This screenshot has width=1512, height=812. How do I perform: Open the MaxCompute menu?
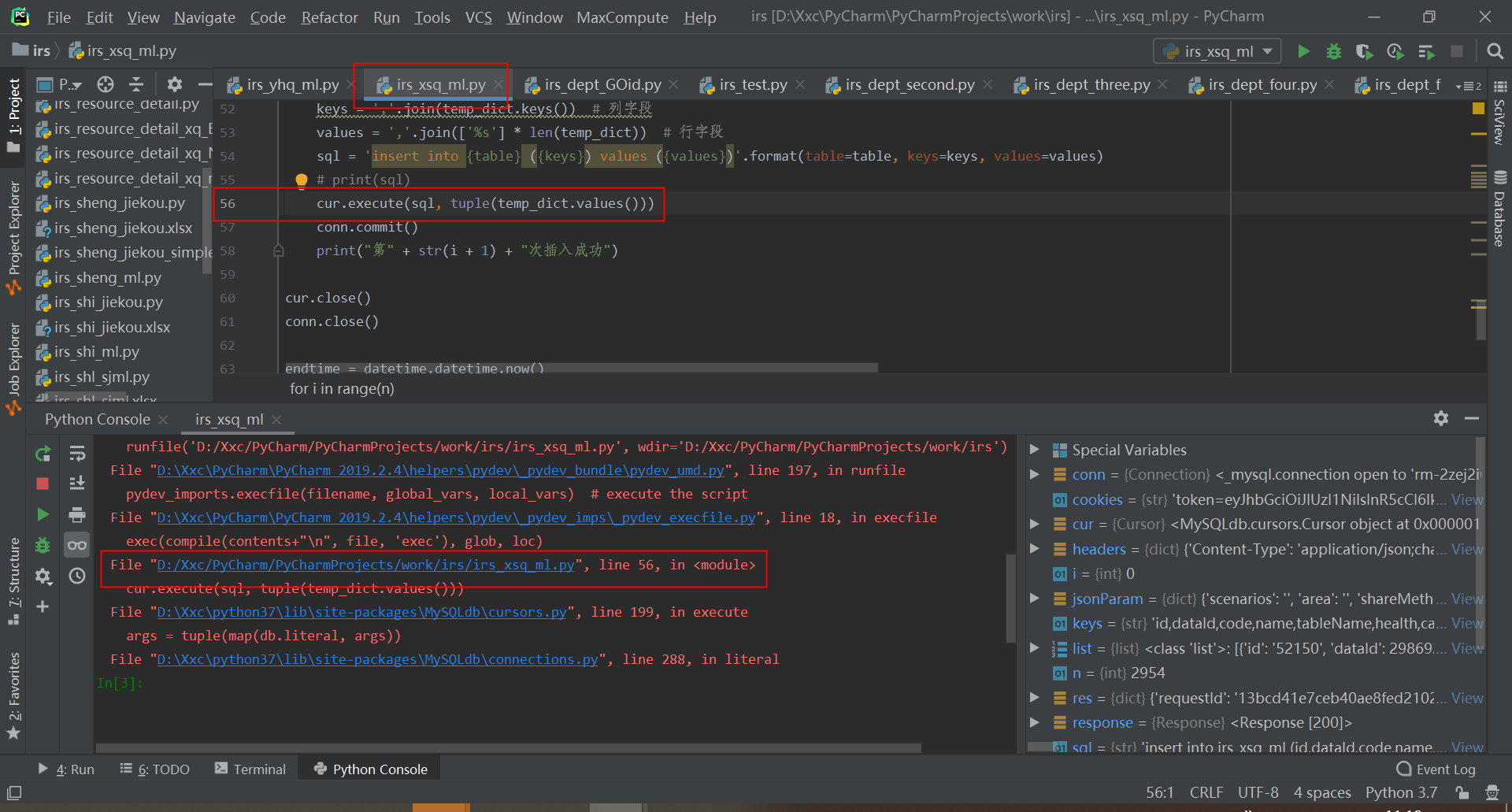tap(622, 17)
